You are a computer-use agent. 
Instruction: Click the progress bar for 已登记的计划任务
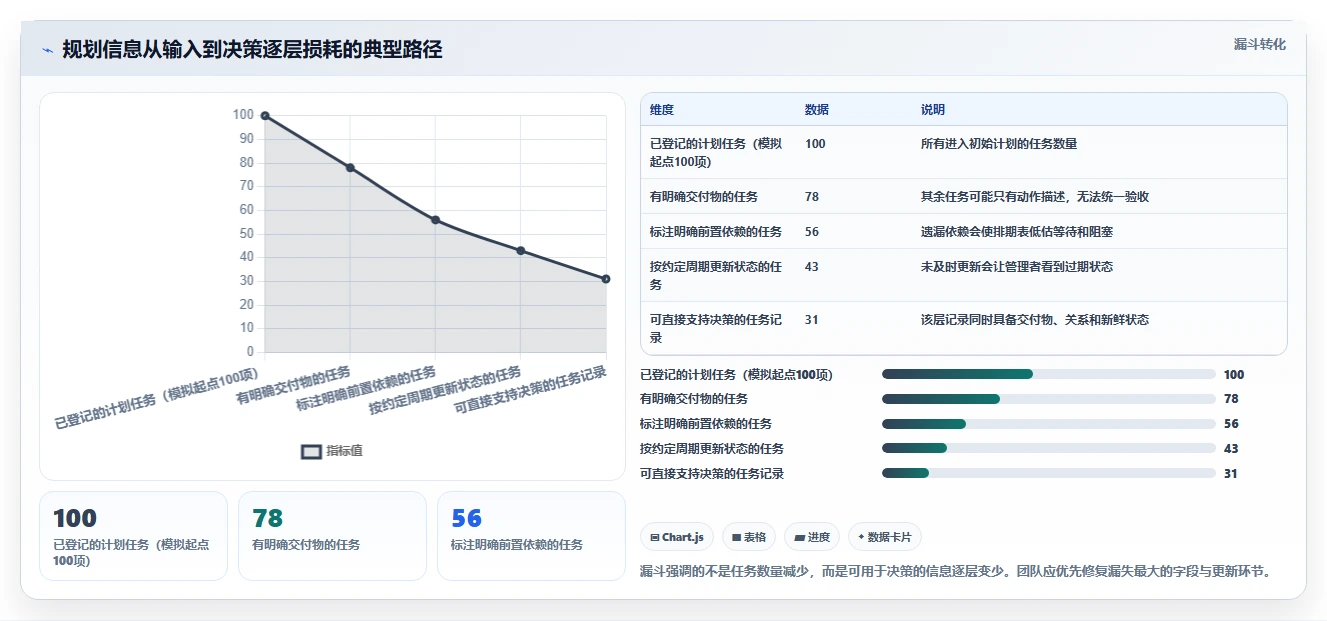(1049, 374)
